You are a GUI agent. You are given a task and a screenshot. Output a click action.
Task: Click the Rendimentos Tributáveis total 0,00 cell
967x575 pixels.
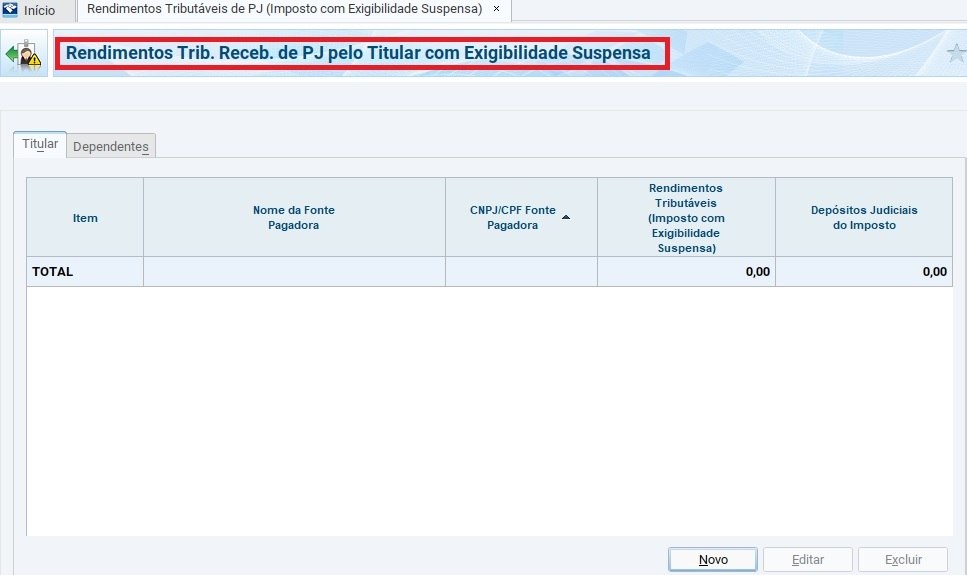click(x=686, y=272)
